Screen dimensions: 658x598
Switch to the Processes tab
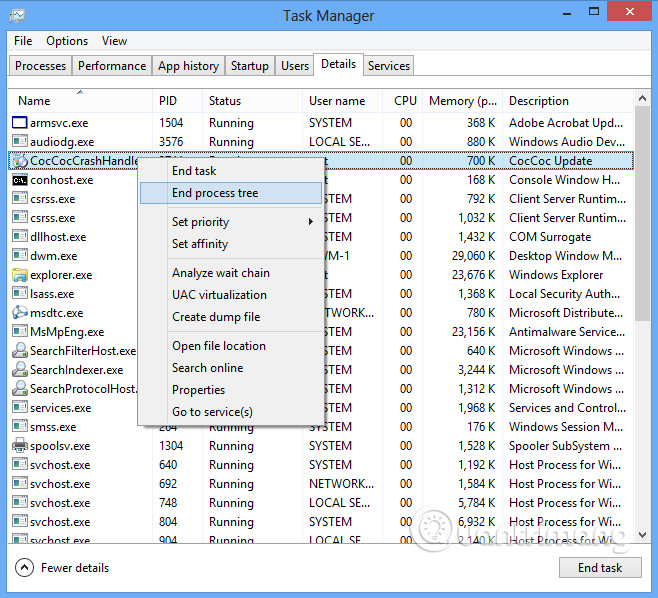[40, 66]
